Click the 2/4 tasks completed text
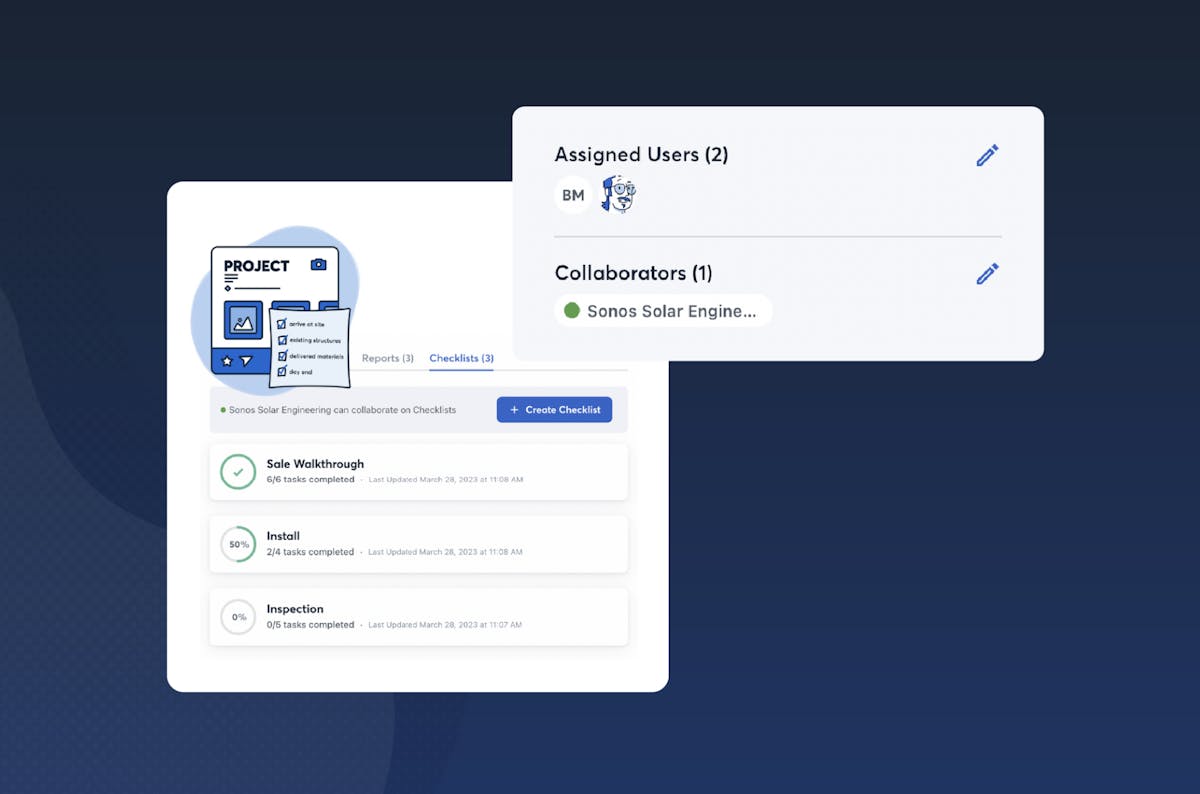1200x794 pixels. [x=310, y=552]
